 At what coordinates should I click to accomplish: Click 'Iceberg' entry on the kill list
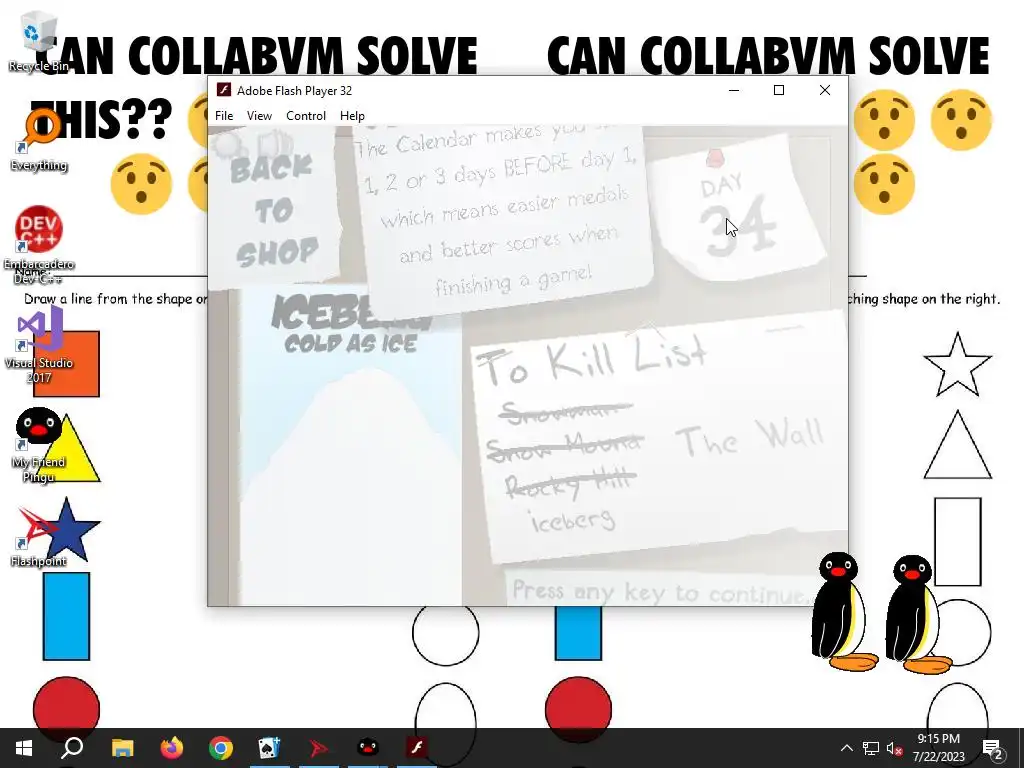tap(573, 520)
